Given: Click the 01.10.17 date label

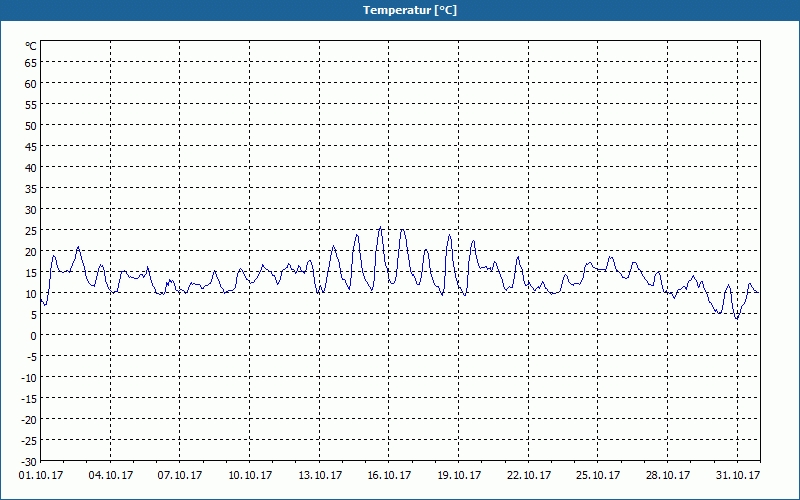Looking at the screenshot, I should tap(41, 475).
